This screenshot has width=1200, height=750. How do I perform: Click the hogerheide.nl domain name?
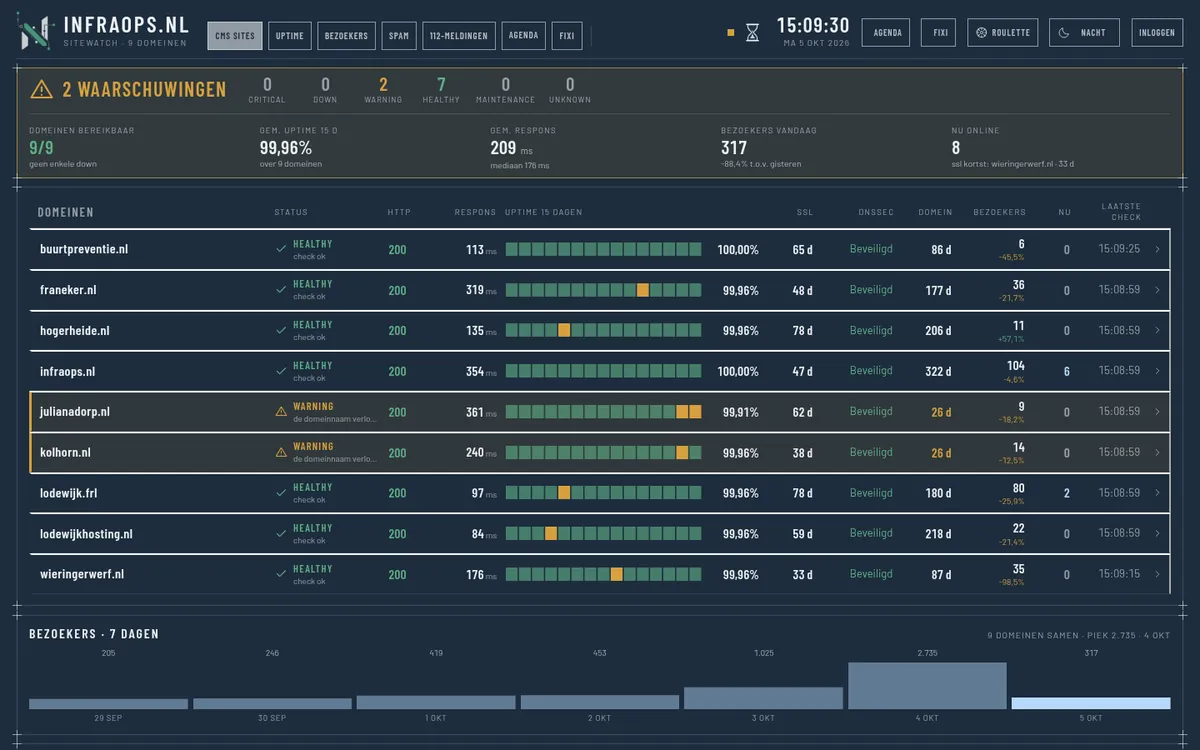pos(75,330)
